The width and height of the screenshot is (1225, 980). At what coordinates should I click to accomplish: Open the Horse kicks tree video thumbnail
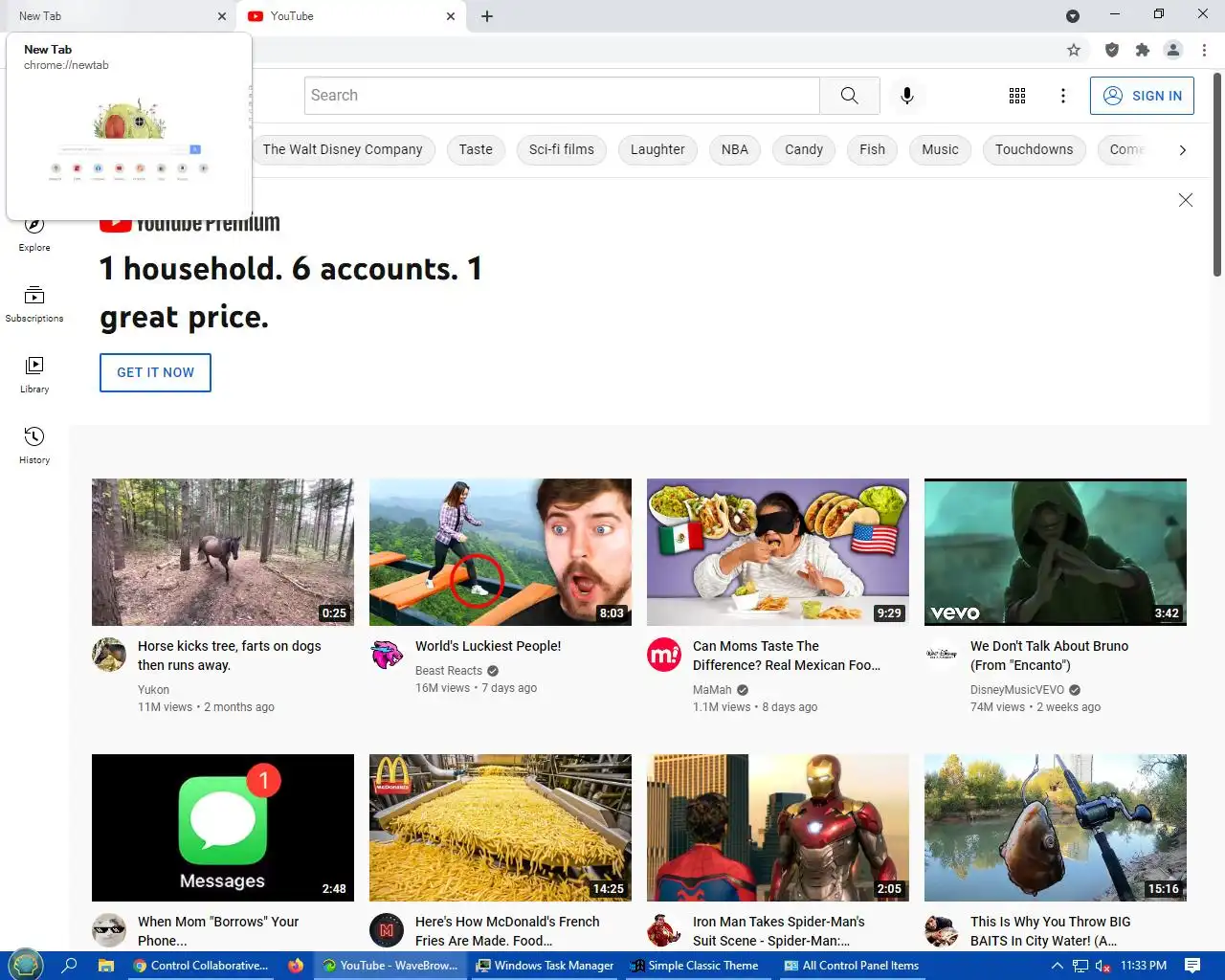(223, 552)
